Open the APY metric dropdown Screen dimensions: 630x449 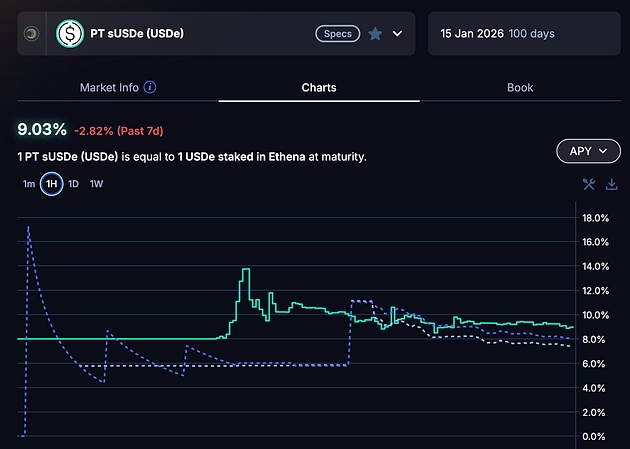588,152
